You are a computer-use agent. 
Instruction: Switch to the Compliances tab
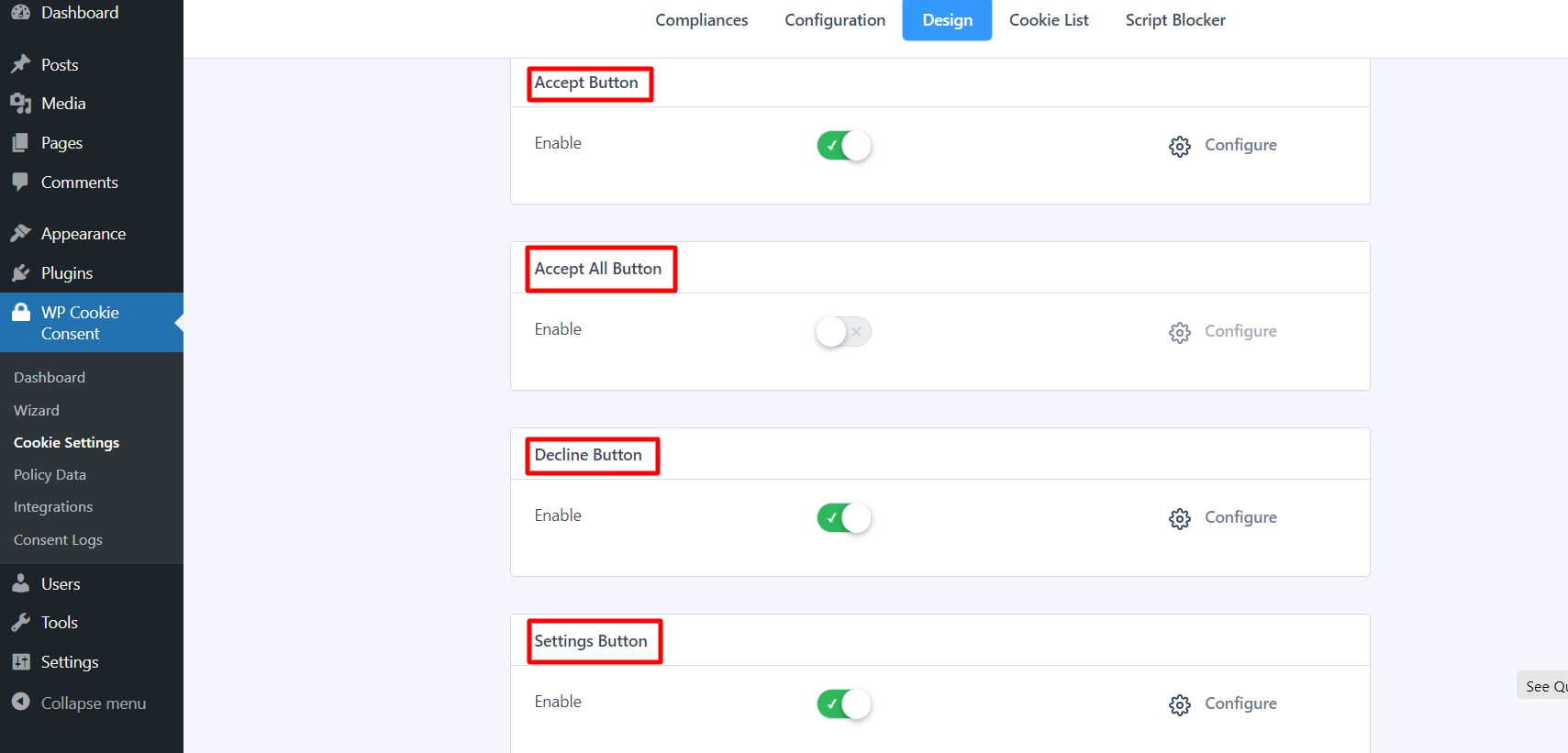pos(701,20)
